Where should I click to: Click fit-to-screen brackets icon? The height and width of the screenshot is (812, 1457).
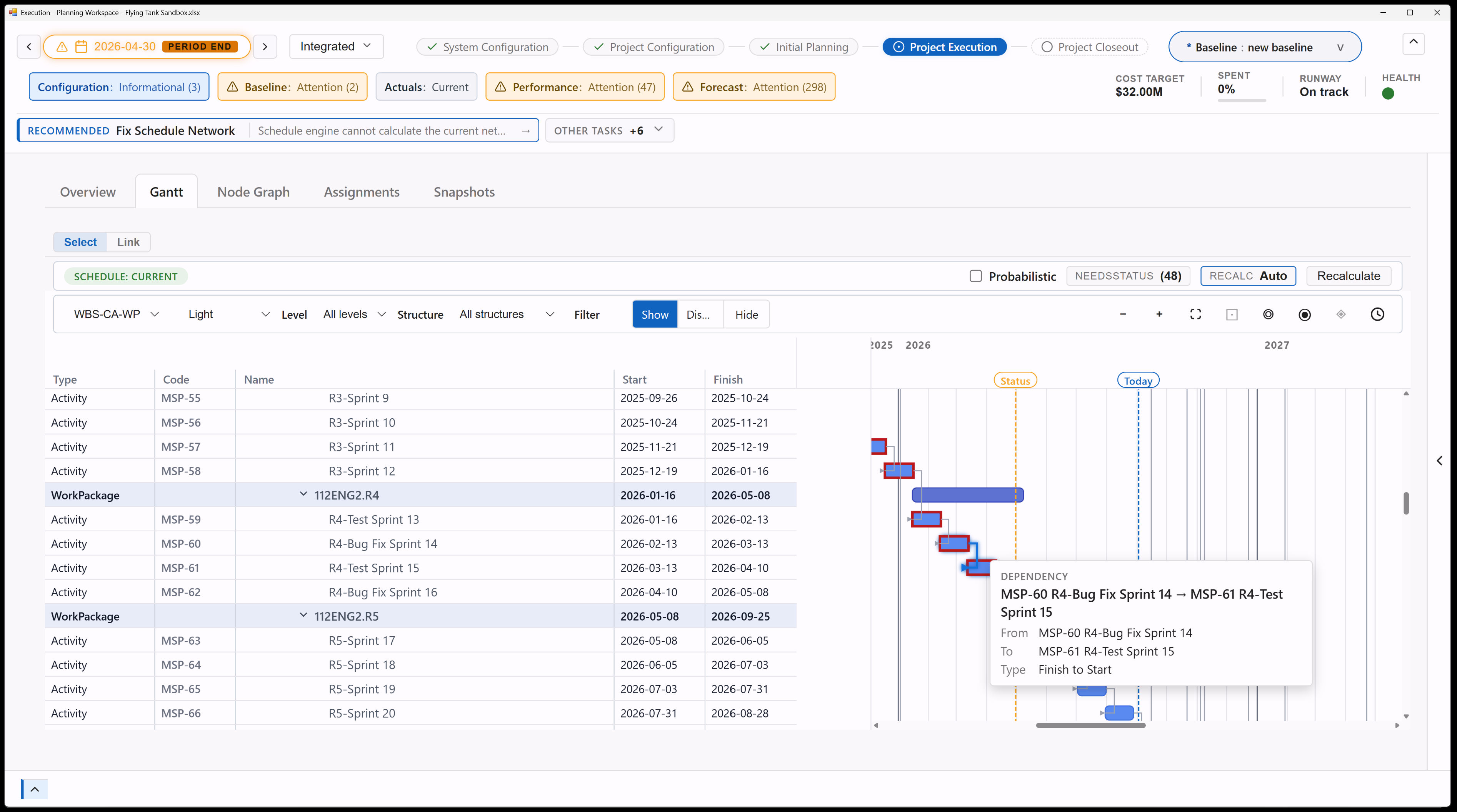[1195, 314]
